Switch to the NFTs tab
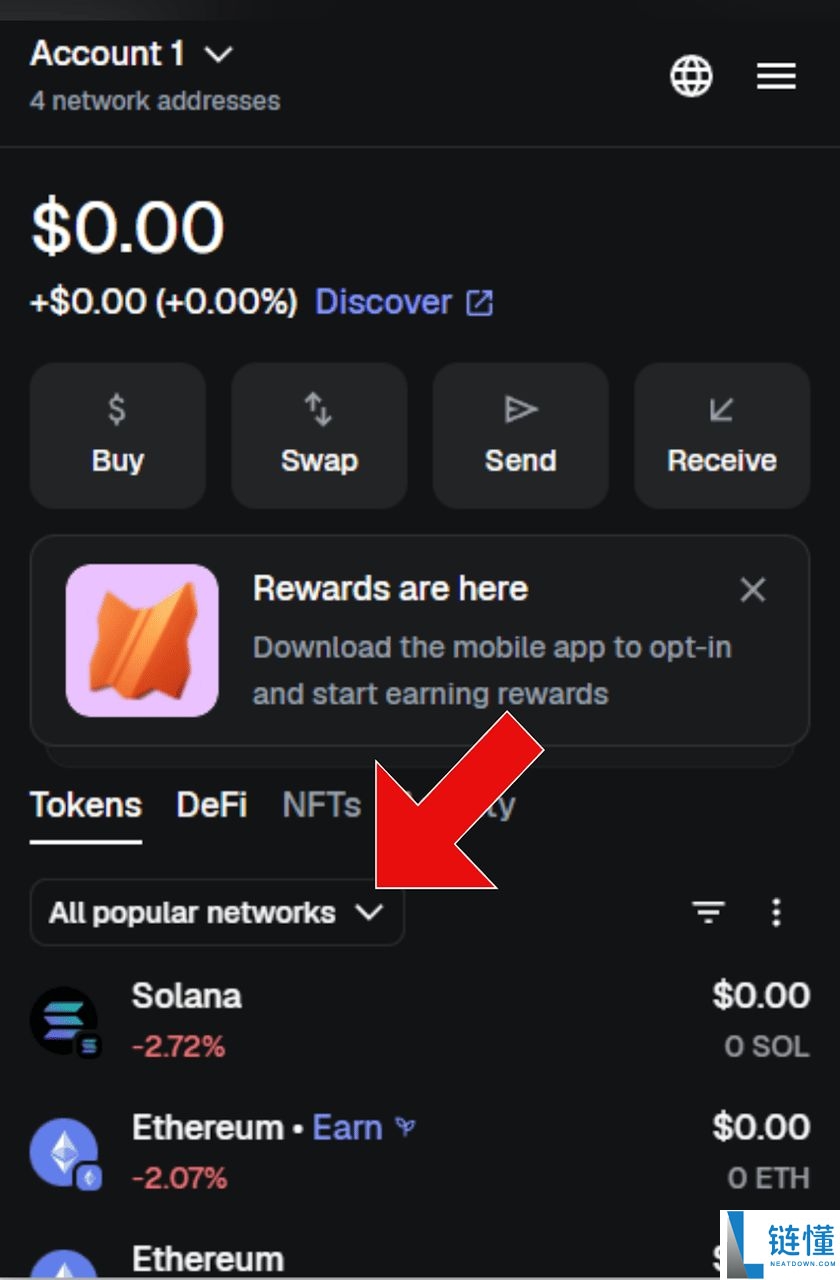The width and height of the screenshot is (840, 1280). pos(321,804)
